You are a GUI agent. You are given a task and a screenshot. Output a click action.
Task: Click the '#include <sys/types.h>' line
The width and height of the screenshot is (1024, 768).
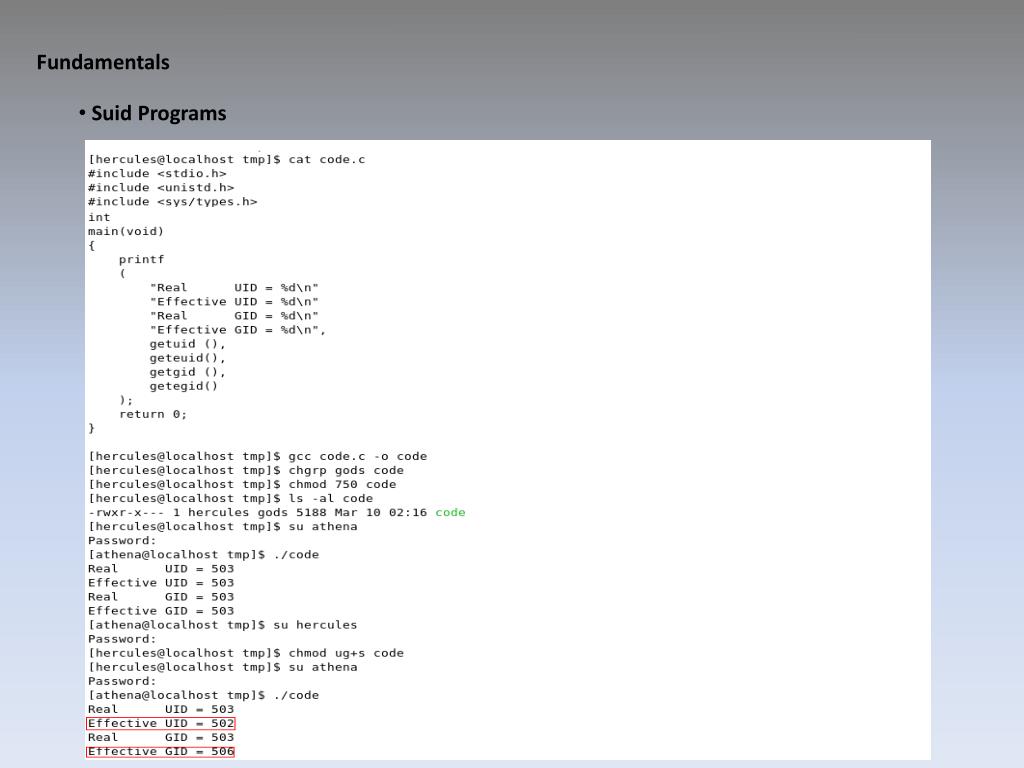tap(173, 202)
